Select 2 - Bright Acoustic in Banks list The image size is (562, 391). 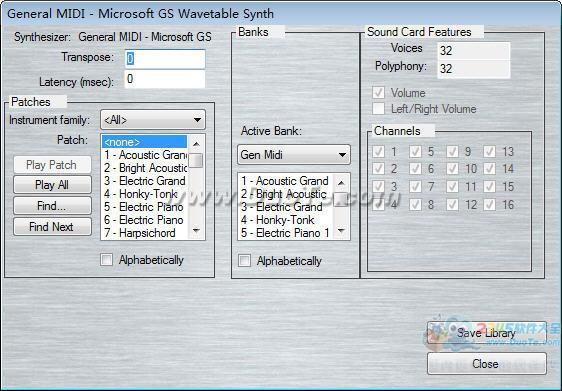tap(286, 194)
